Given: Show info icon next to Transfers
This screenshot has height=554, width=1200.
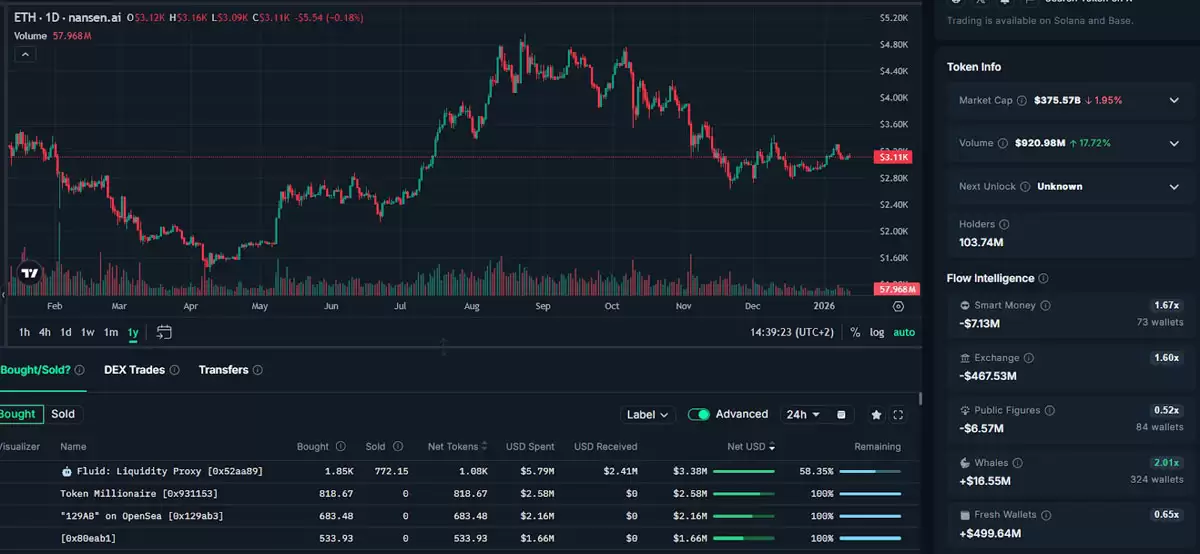Looking at the screenshot, I should pos(257,370).
